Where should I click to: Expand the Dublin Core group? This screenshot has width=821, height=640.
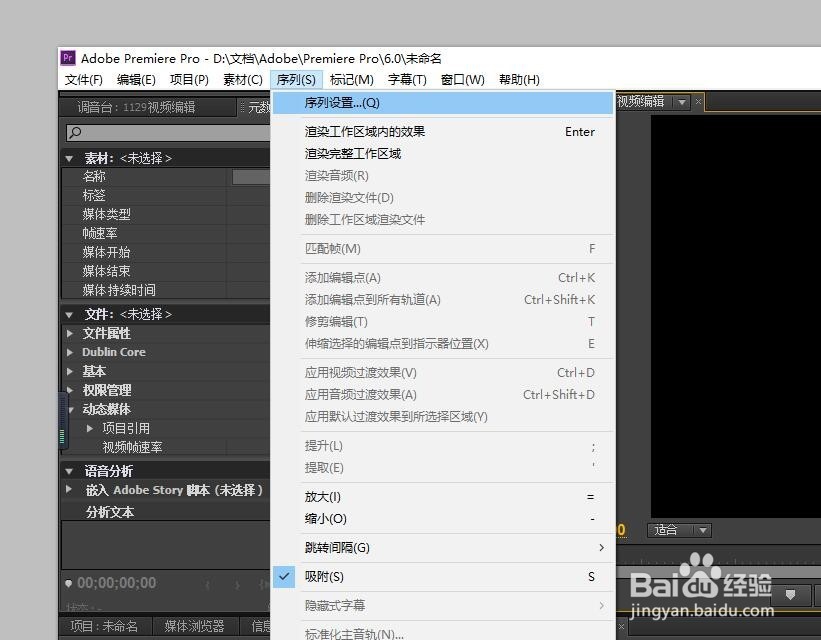tap(70, 352)
